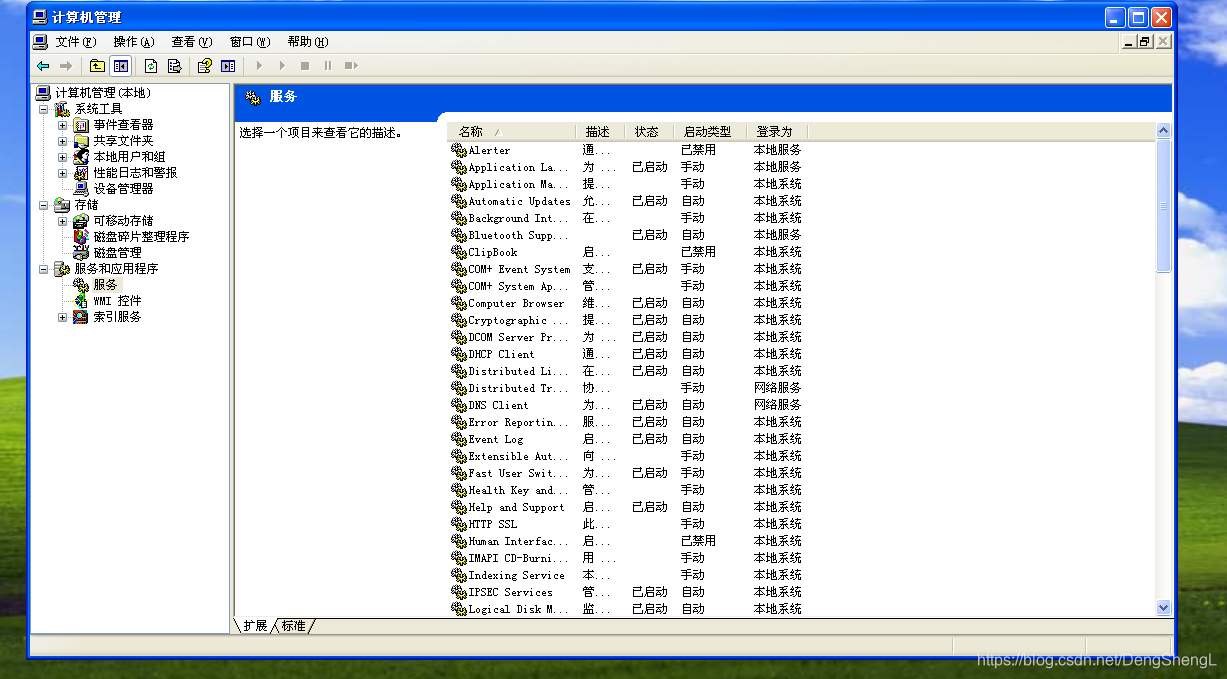Sort by the 登录为 column header

point(776,132)
